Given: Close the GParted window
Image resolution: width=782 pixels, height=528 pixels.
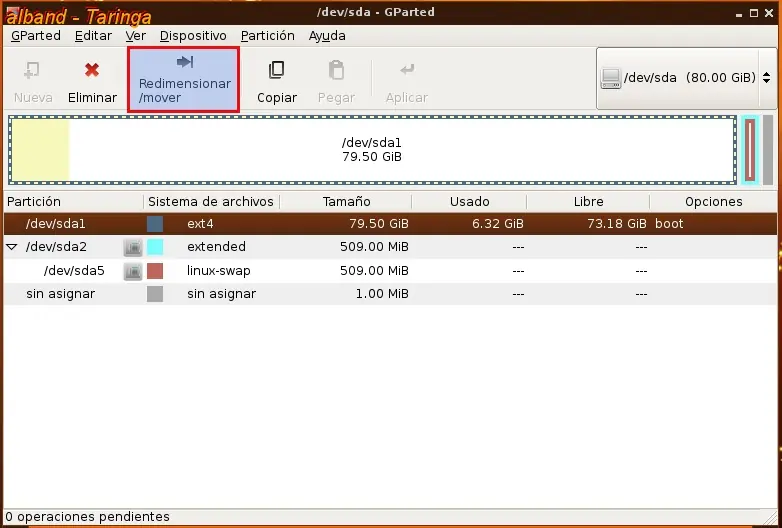Looking at the screenshot, I should click(x=769, y=13).
